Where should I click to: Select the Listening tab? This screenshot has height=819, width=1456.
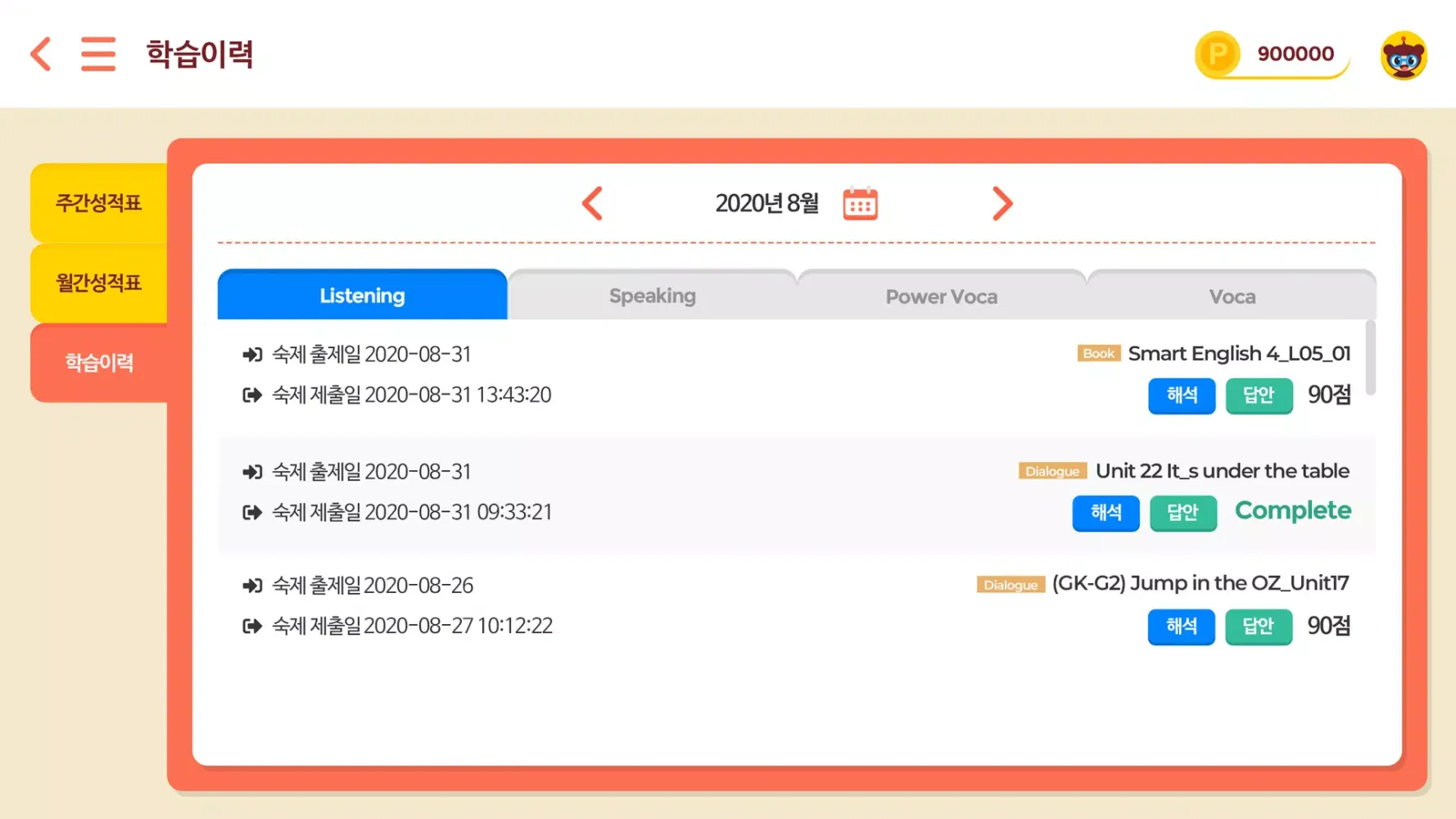pyautogui.click(x=362, y=296)
